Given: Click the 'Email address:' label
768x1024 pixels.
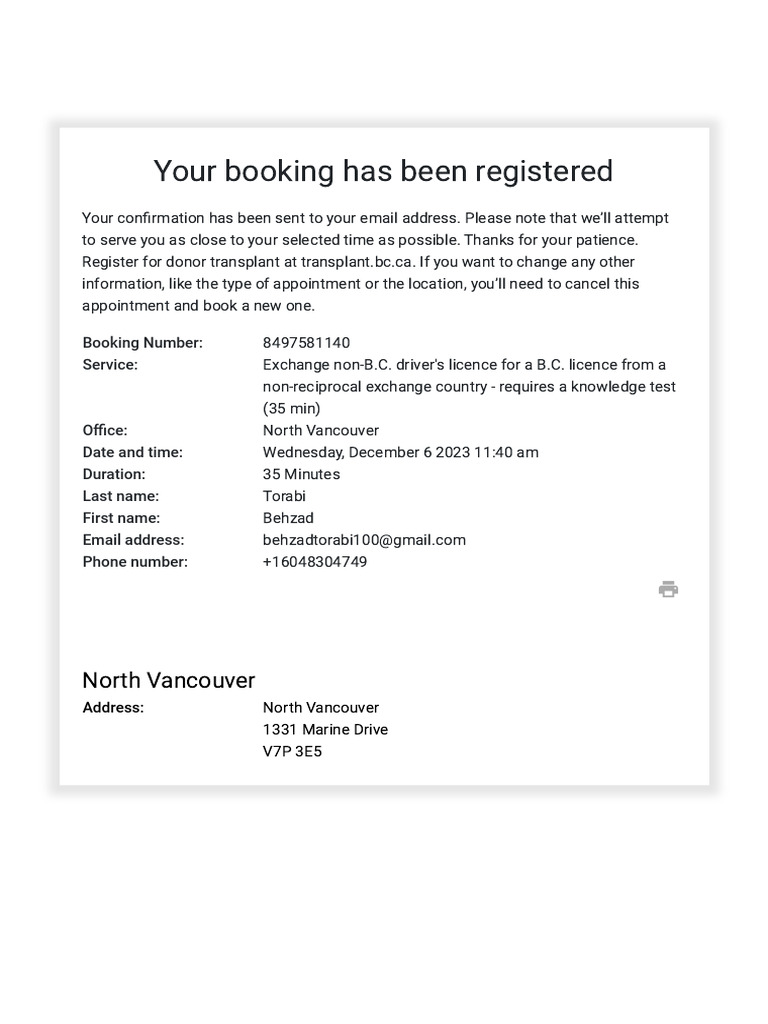Looking at the screenshot, I should pos(133,540).
